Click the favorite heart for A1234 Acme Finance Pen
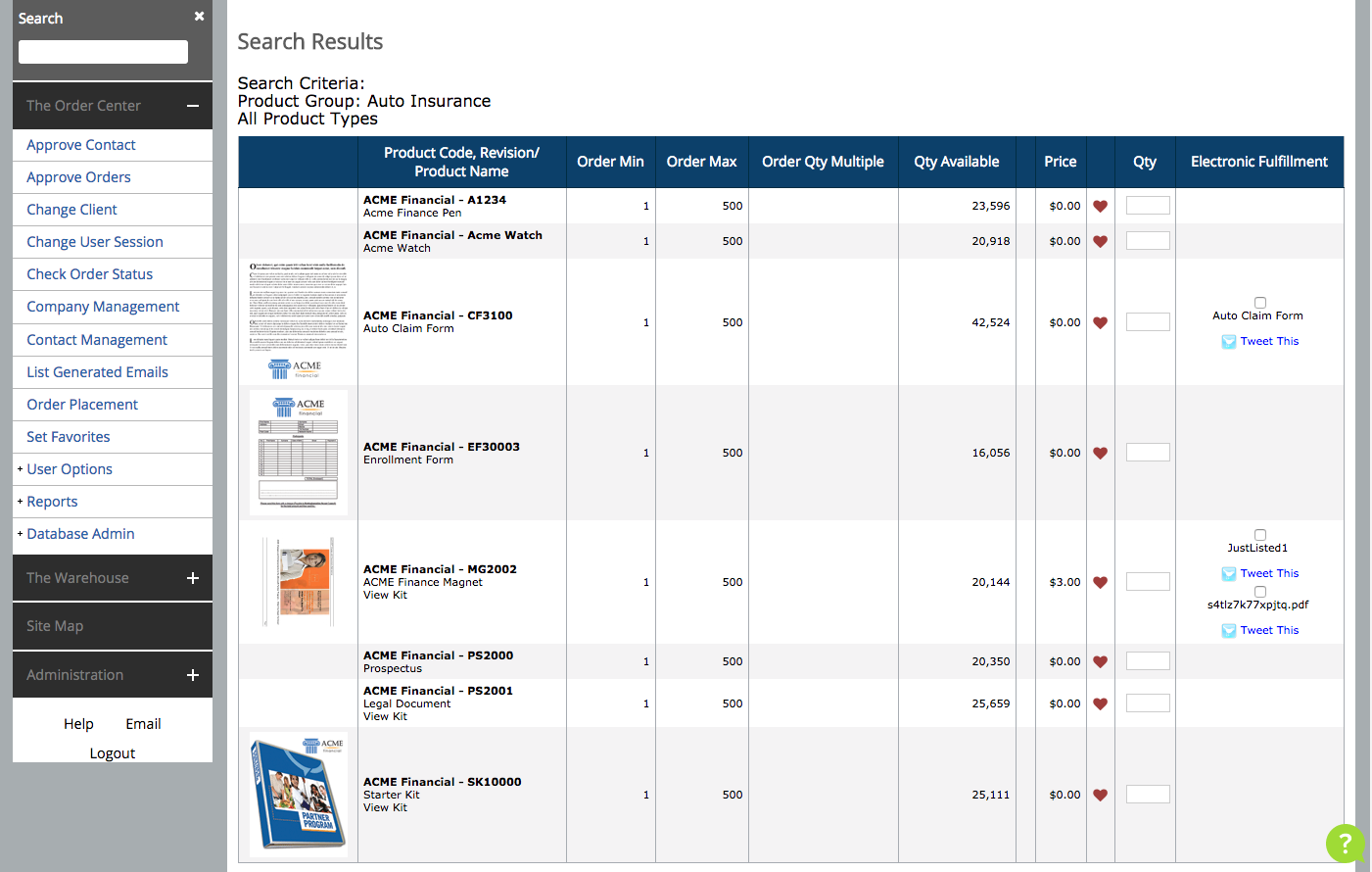Screen dimensions: 1372x872 pyautogui.click(x=1100, y=207)
